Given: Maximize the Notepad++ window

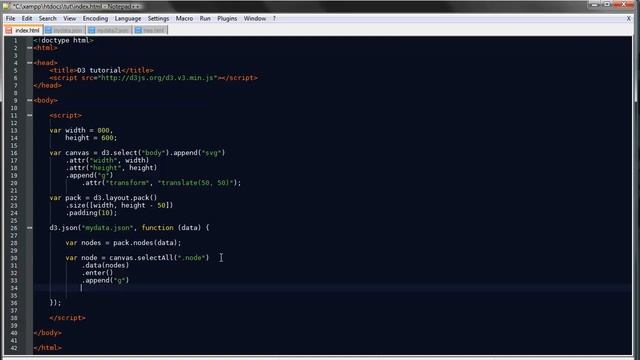Looking at the screenshot, I should [x=607, y=4].
